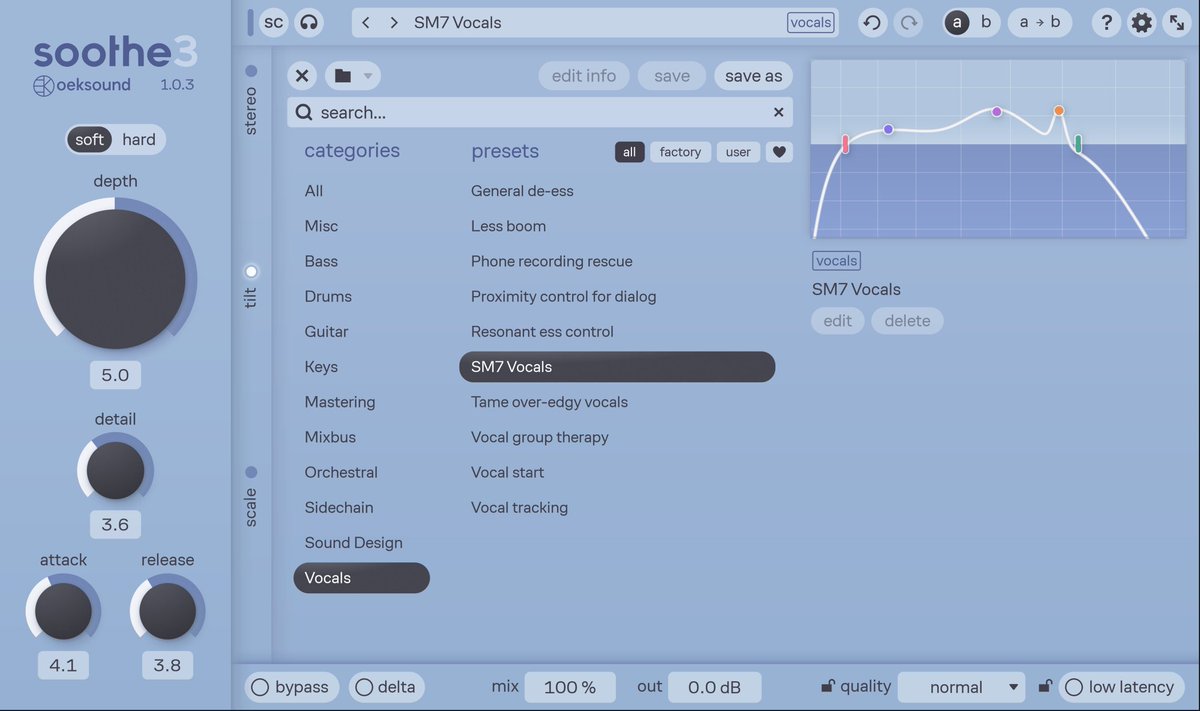Select the orange band node
1200x711 pixels.
pyautogui.click(x=1058, y=111)
